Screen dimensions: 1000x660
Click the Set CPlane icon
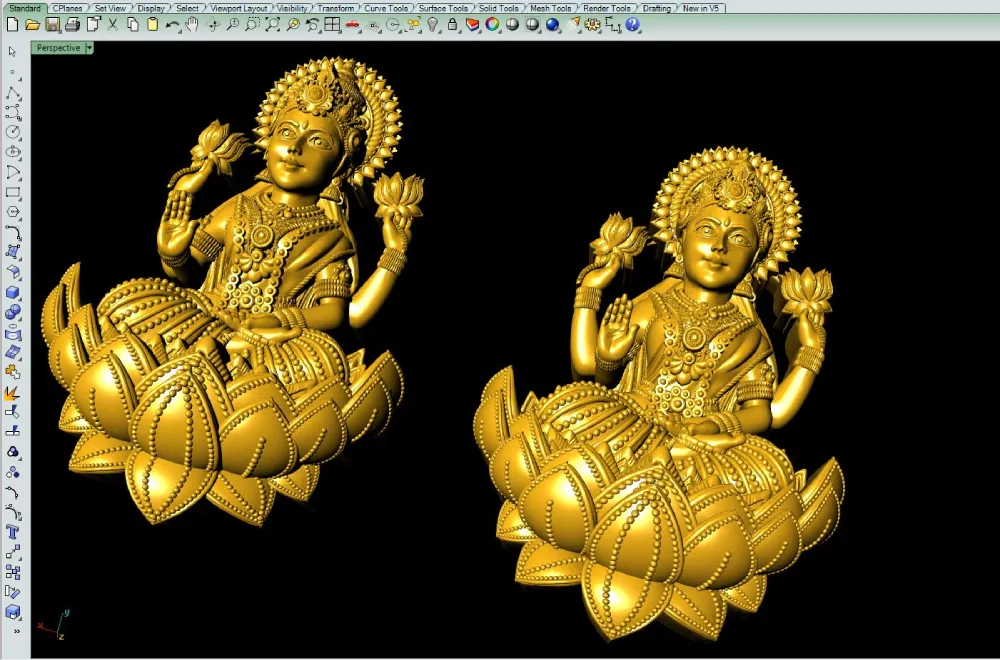point(374,25)
